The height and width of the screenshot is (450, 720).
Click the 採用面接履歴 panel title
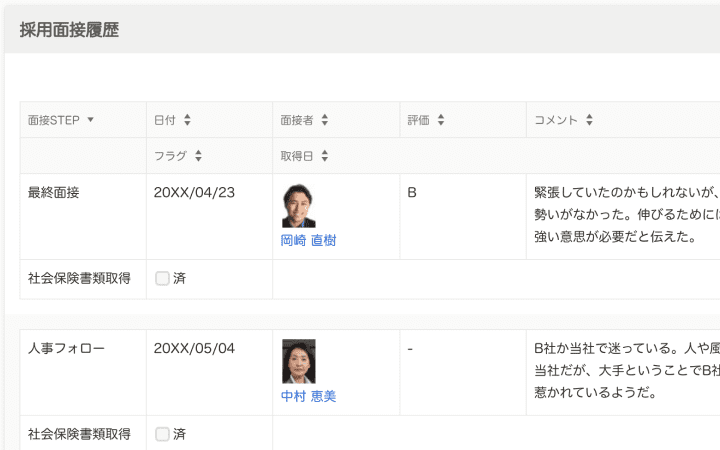[x=69, y=30]
